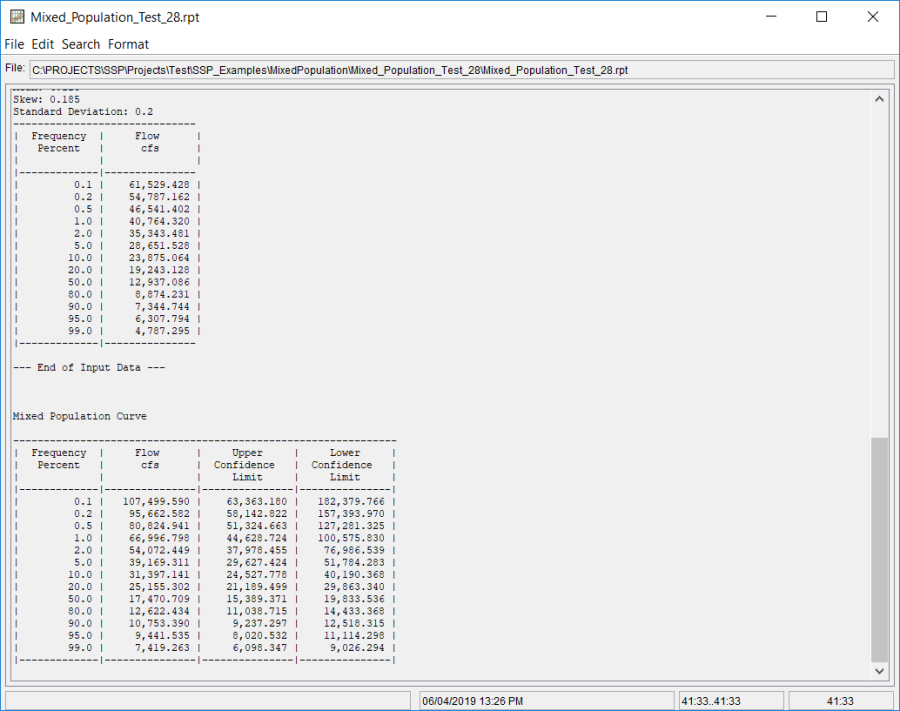The width and height of the screenshot is (900, 711).
Task: Click mixed curve flow 12,622.434
Action: [x=159, y=612]
